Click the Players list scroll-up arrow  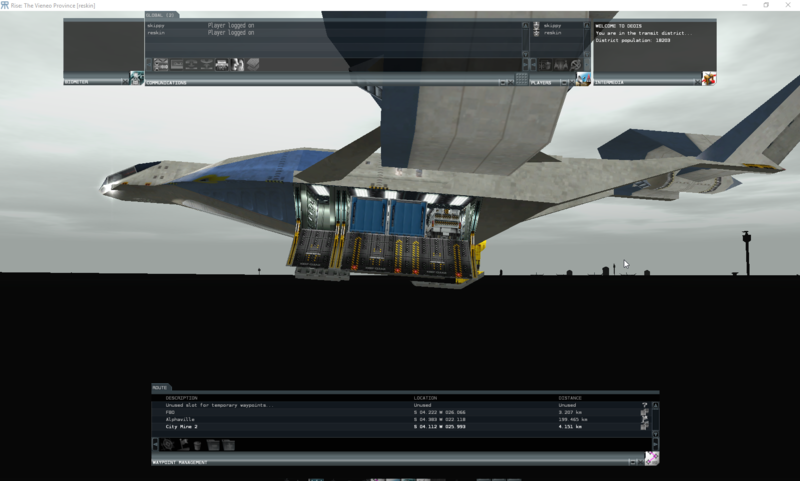[x=587, y=25]
